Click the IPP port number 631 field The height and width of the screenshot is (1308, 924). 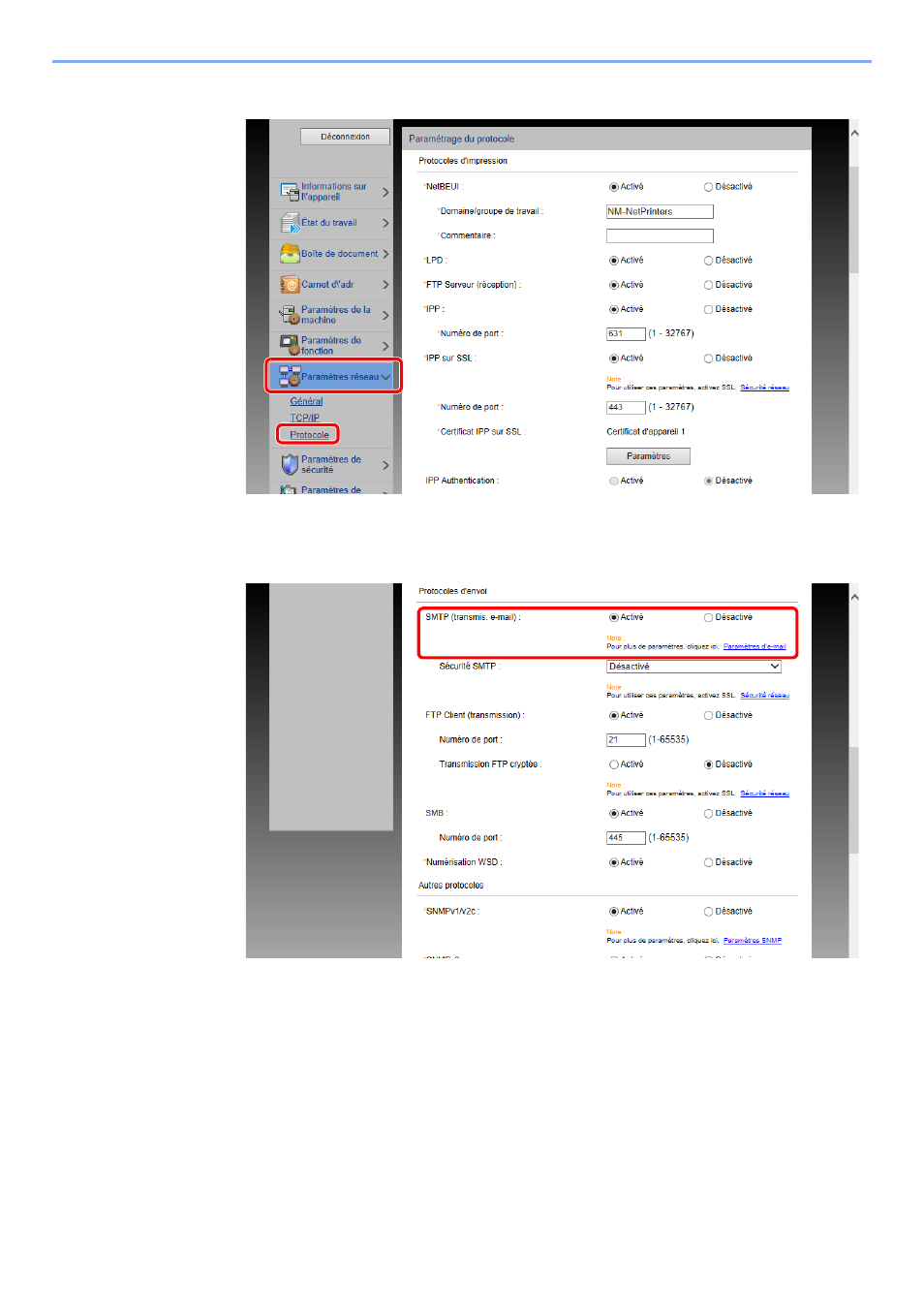(626, 333)
